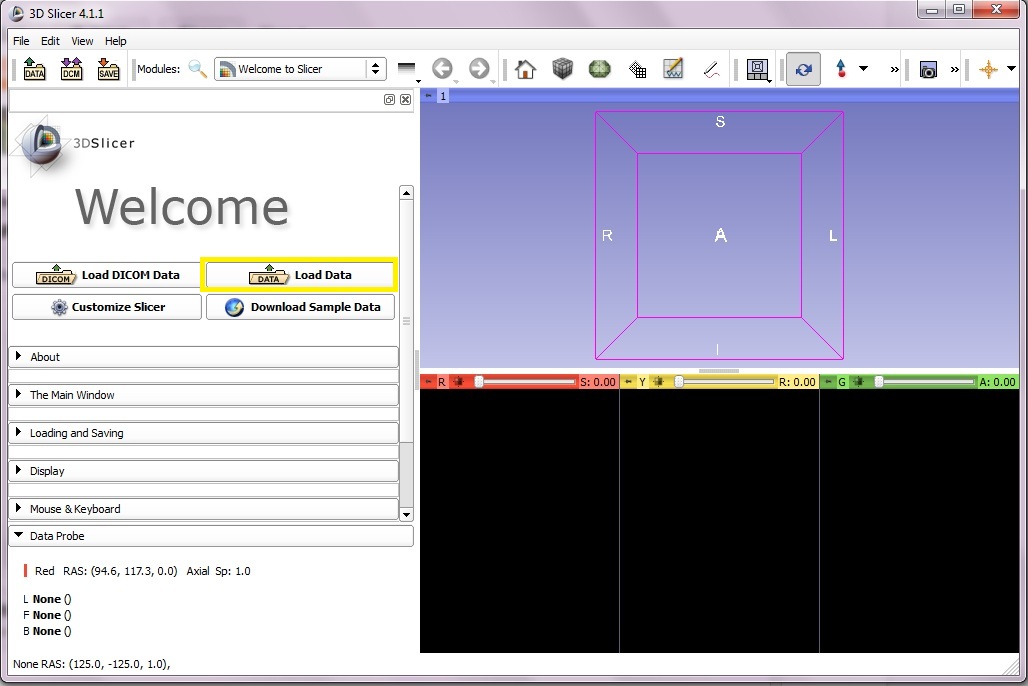Screen dimensions: 1028x686
Task: Toggle the persistent place mode button
Action: [803, 69]
